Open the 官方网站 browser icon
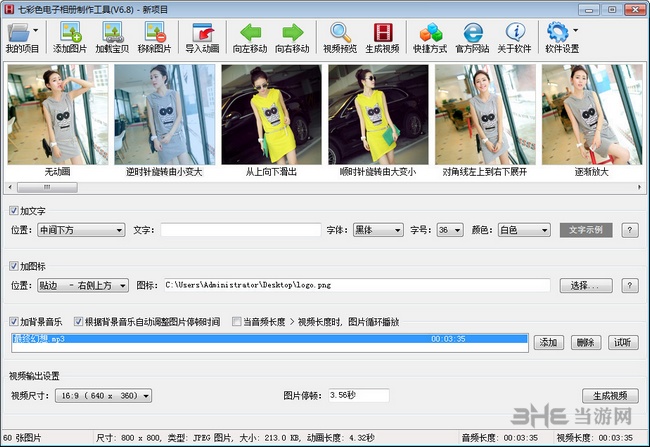This screenshot has height=447, width=650. [473, 32]
